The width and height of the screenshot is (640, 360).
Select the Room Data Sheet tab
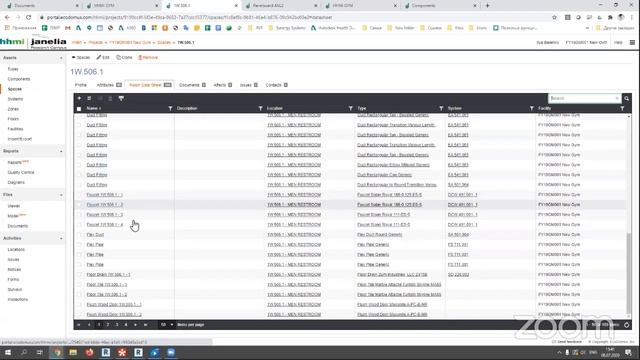(150, 85)
